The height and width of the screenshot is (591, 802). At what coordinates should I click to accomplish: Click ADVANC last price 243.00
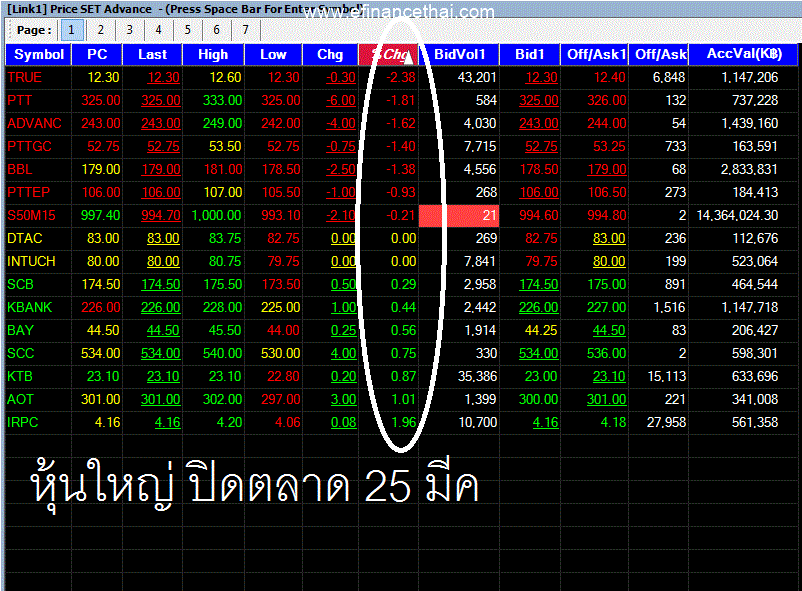point(161,123)
